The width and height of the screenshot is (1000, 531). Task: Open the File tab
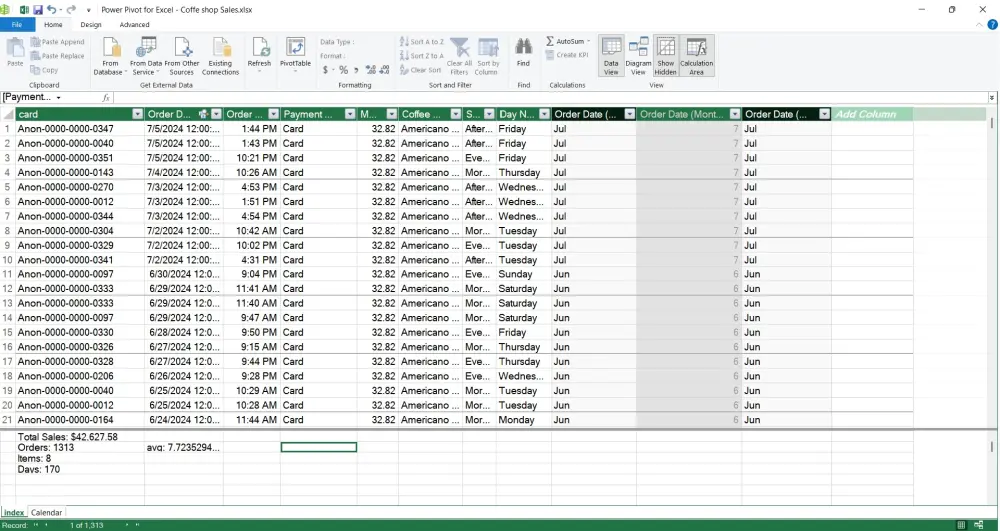click(x=17, y=25)
